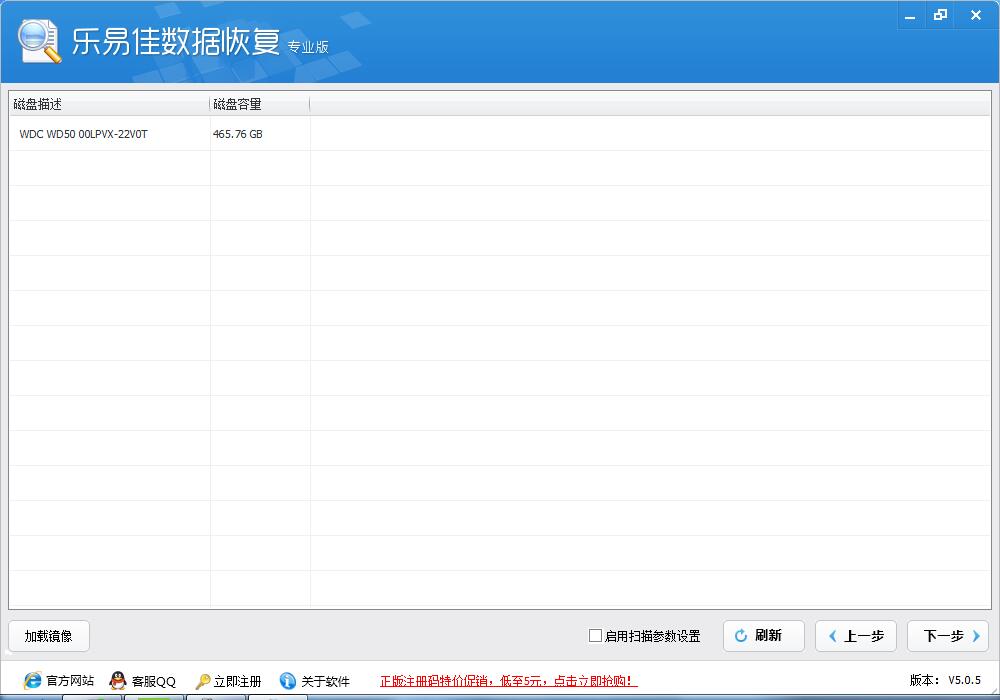The height and width of the screenshot is (700, 1000).
Task: Open the red registration promo link
Action: 508,681
